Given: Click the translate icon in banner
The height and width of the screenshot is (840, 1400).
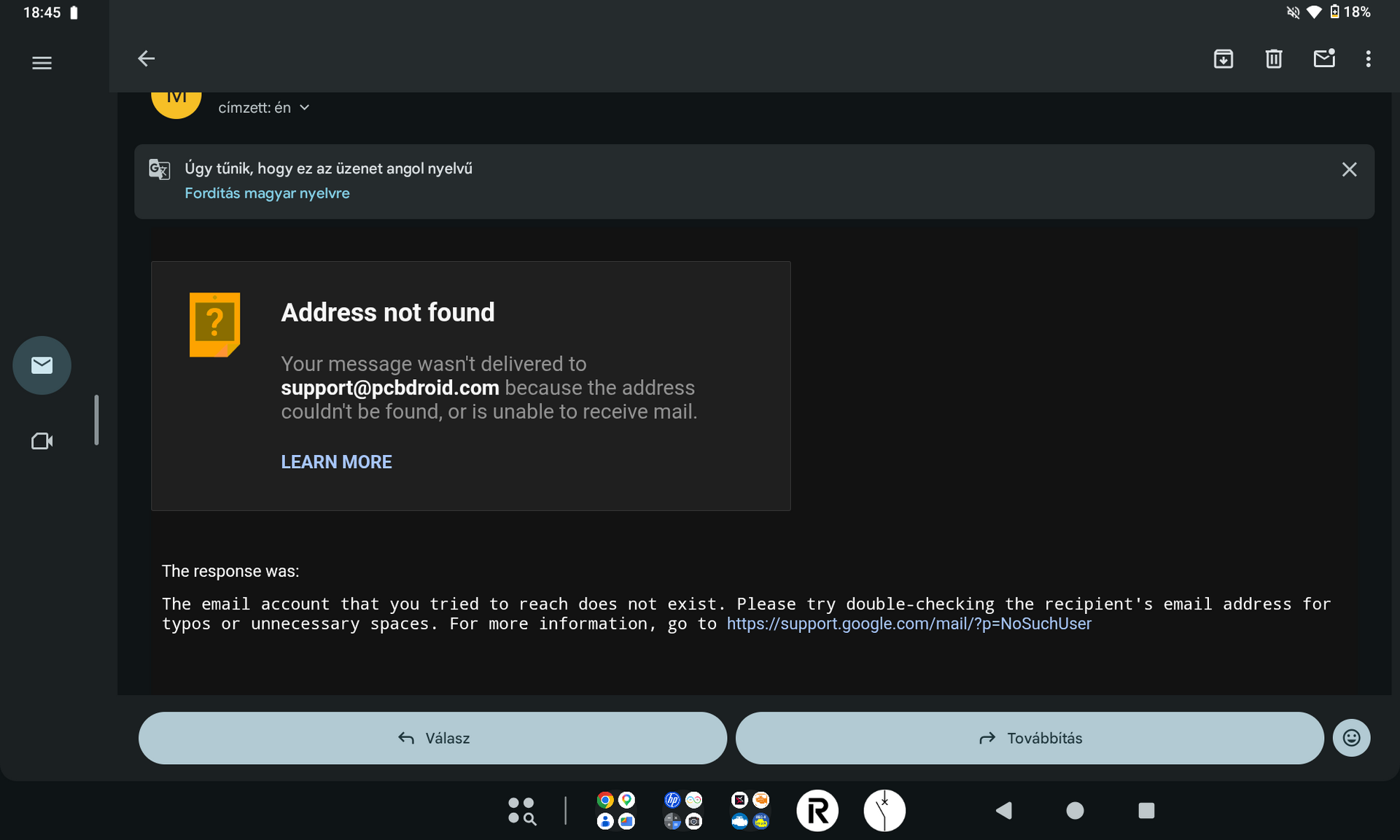Looking at the screenshot, I should click(x=160, y=169).
